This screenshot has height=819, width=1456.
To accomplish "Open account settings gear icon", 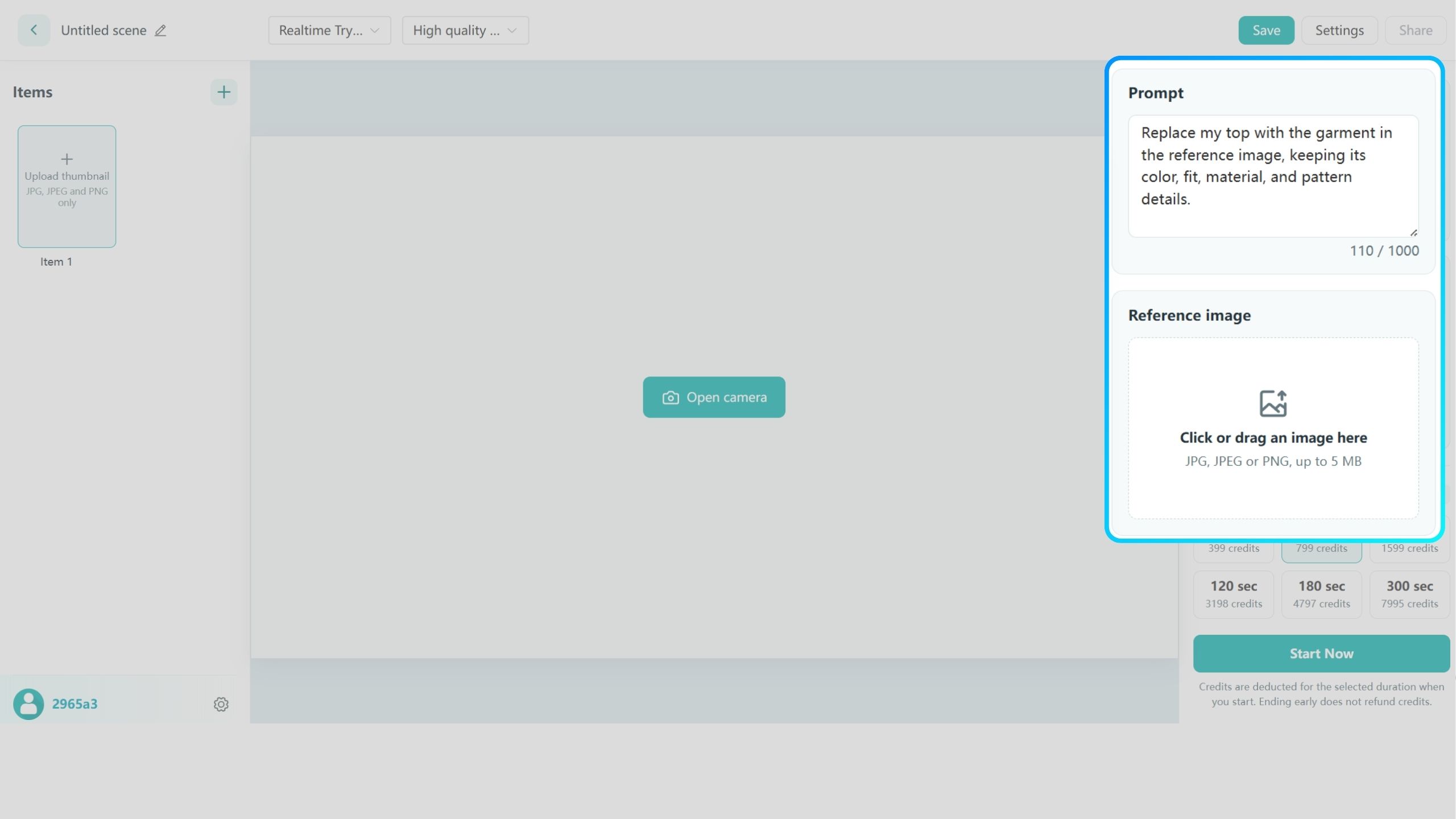I will click(221, 704).
